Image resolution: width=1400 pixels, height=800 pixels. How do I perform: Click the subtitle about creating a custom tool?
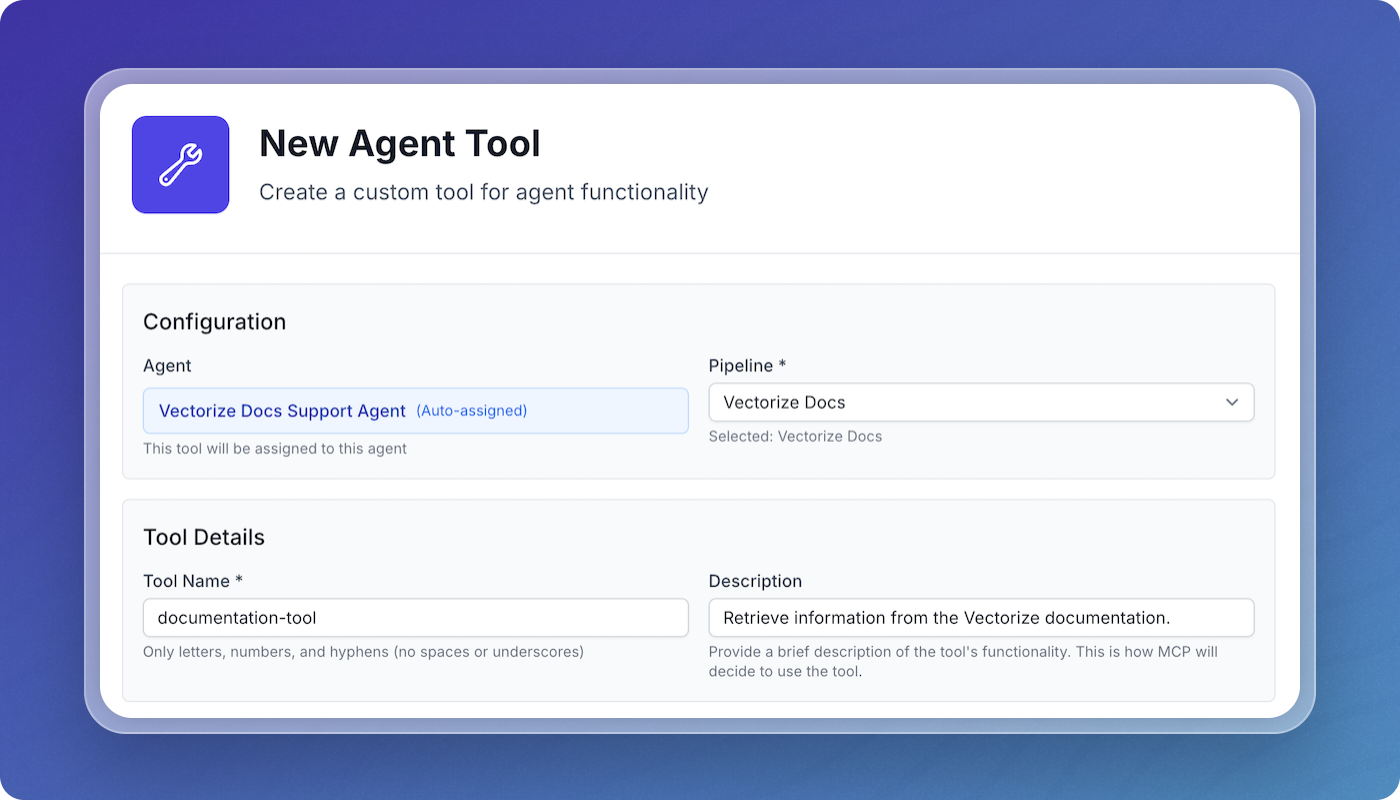pyautogui.click(x=483, y=192)
